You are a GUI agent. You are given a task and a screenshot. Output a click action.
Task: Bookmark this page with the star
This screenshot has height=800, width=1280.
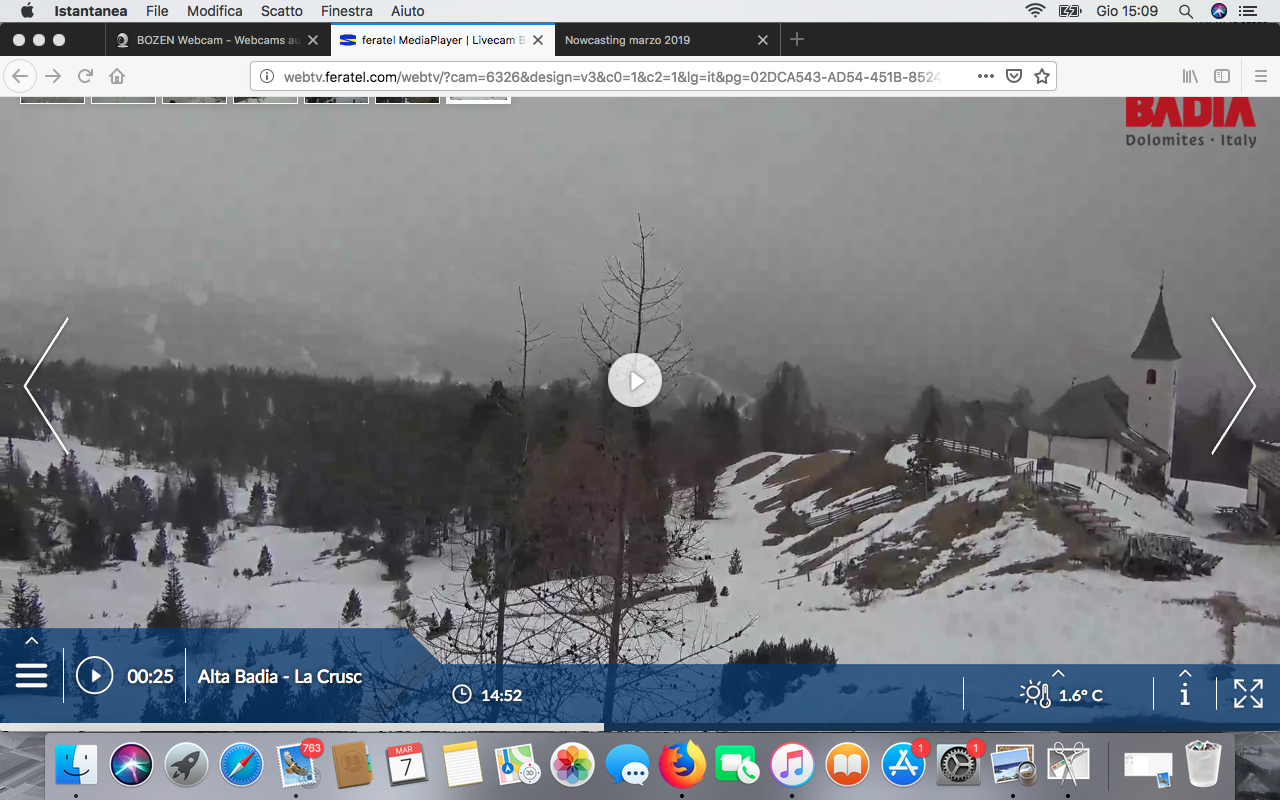[1042, 76]
